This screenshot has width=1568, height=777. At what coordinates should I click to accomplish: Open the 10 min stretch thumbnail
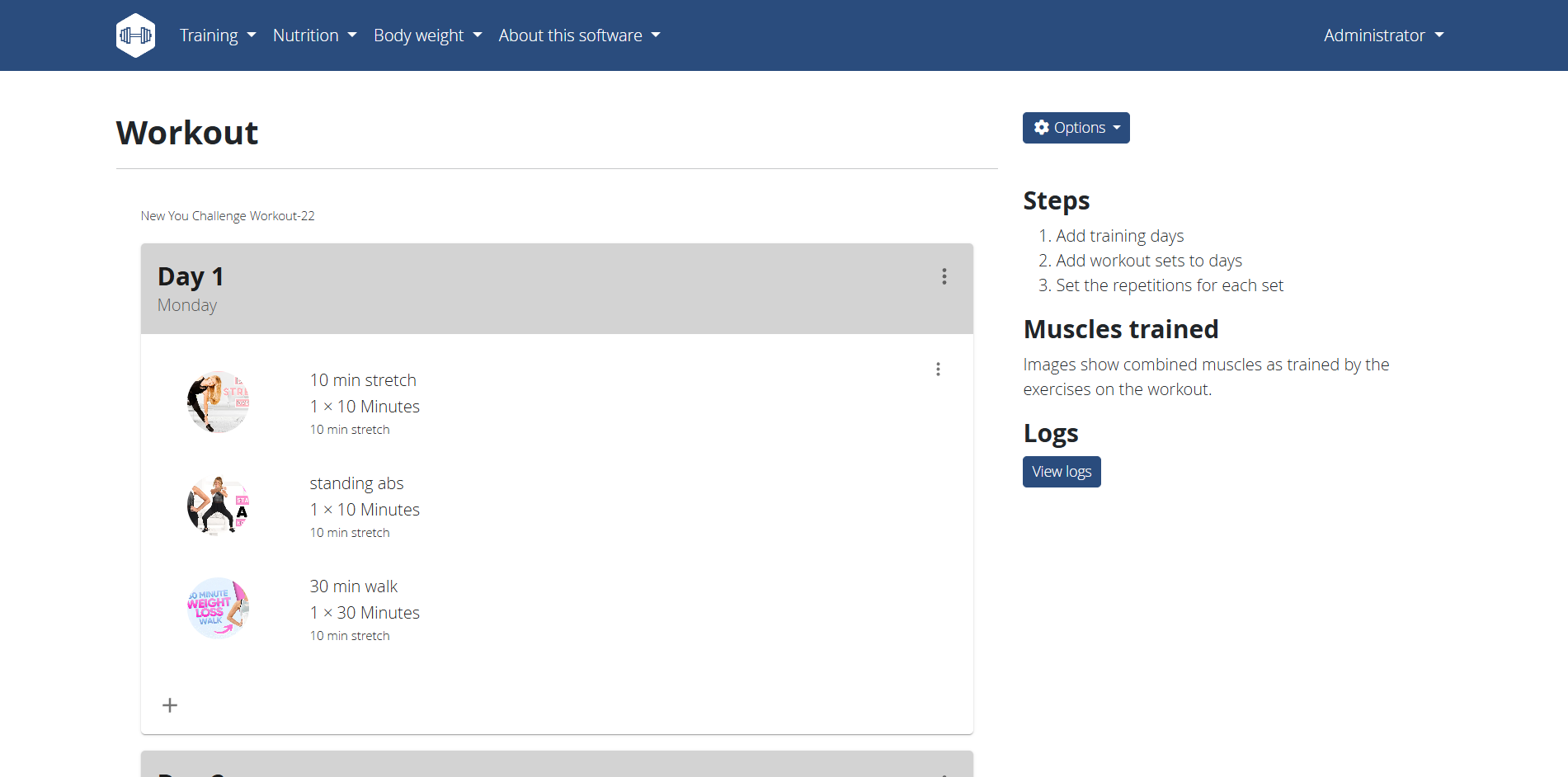pyautogui.click(x=218, y=402)
